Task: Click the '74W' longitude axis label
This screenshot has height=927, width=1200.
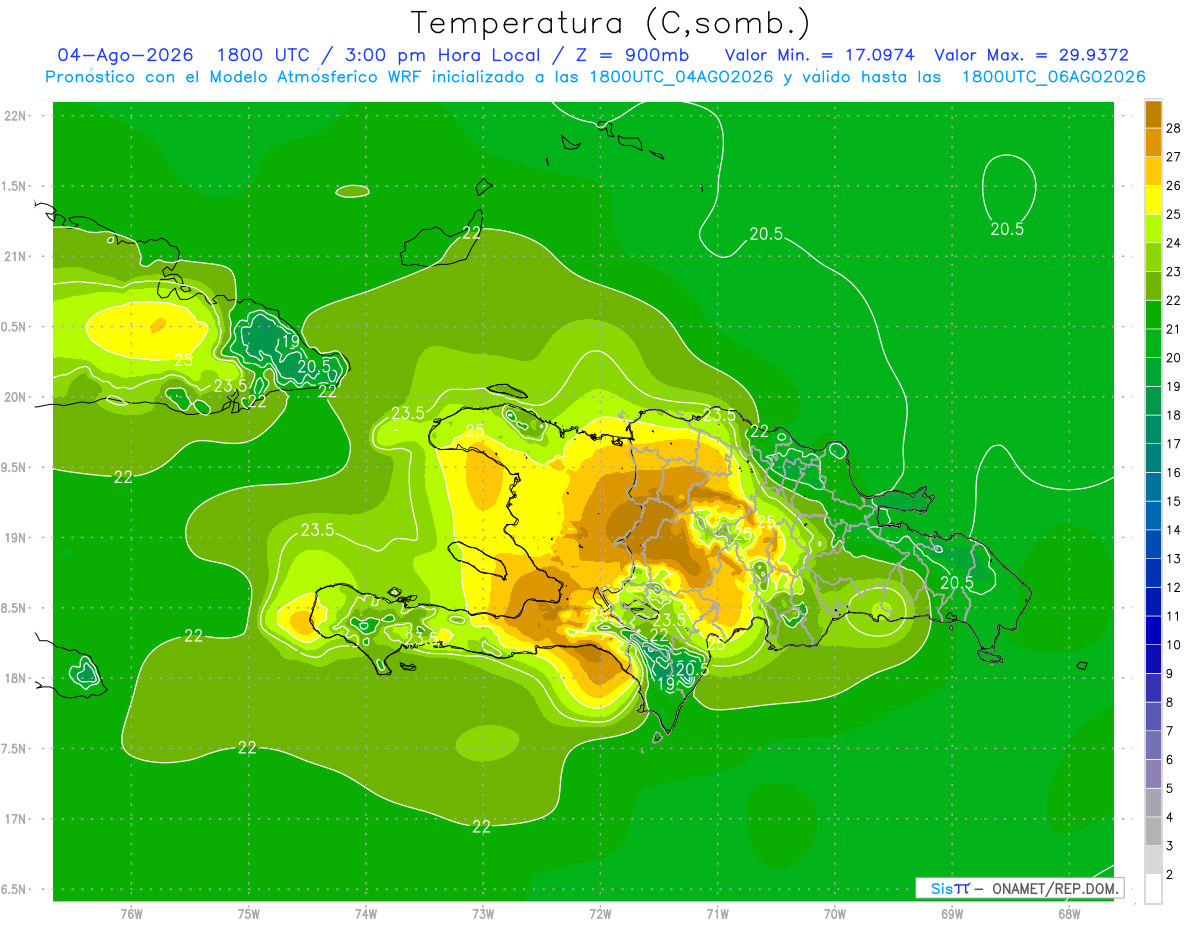Action: (x=366, y=913)
